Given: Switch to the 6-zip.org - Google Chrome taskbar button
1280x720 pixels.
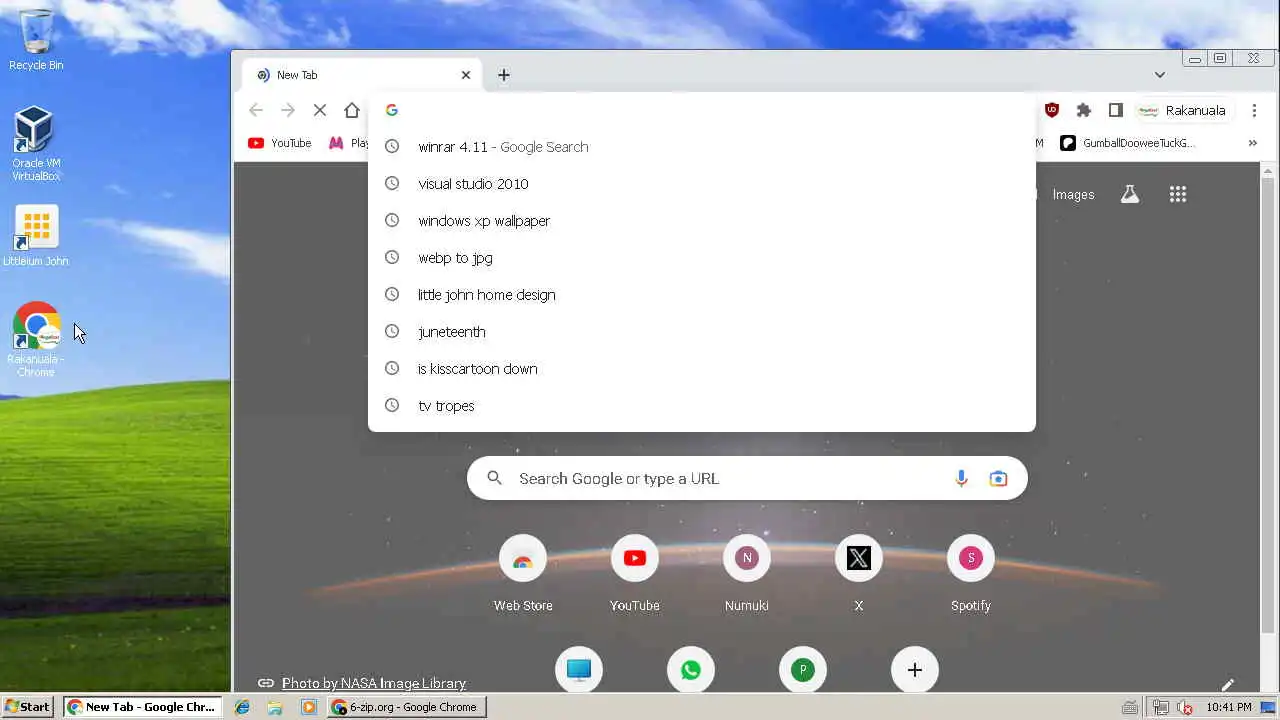Looking at the screenshot, I should tap(407, 707).
